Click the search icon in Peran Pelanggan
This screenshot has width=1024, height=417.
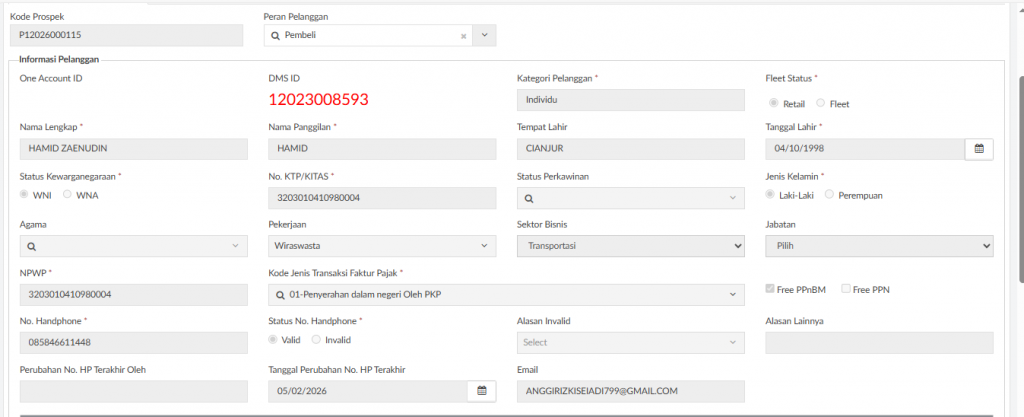(x=276, y=36)
